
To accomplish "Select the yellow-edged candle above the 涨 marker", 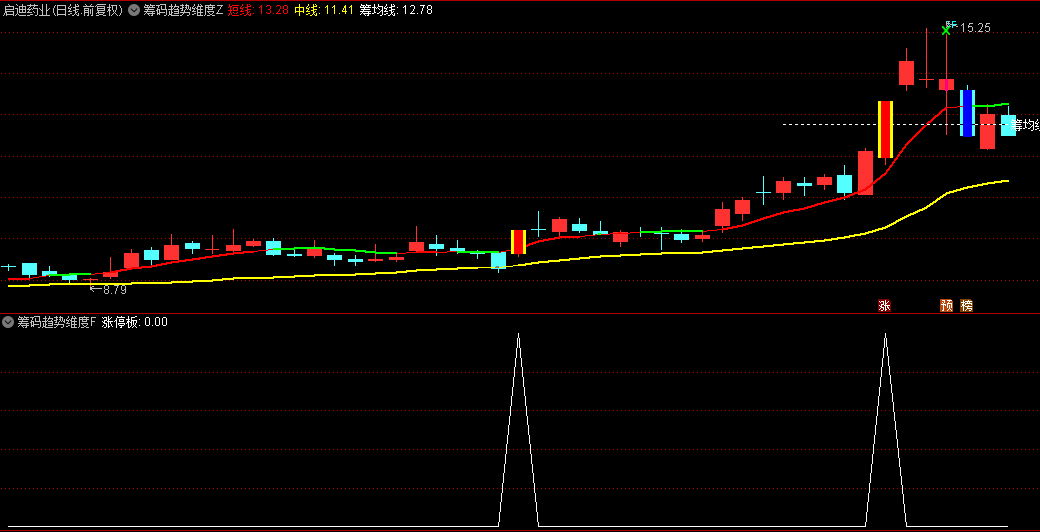I will [885, 129].
